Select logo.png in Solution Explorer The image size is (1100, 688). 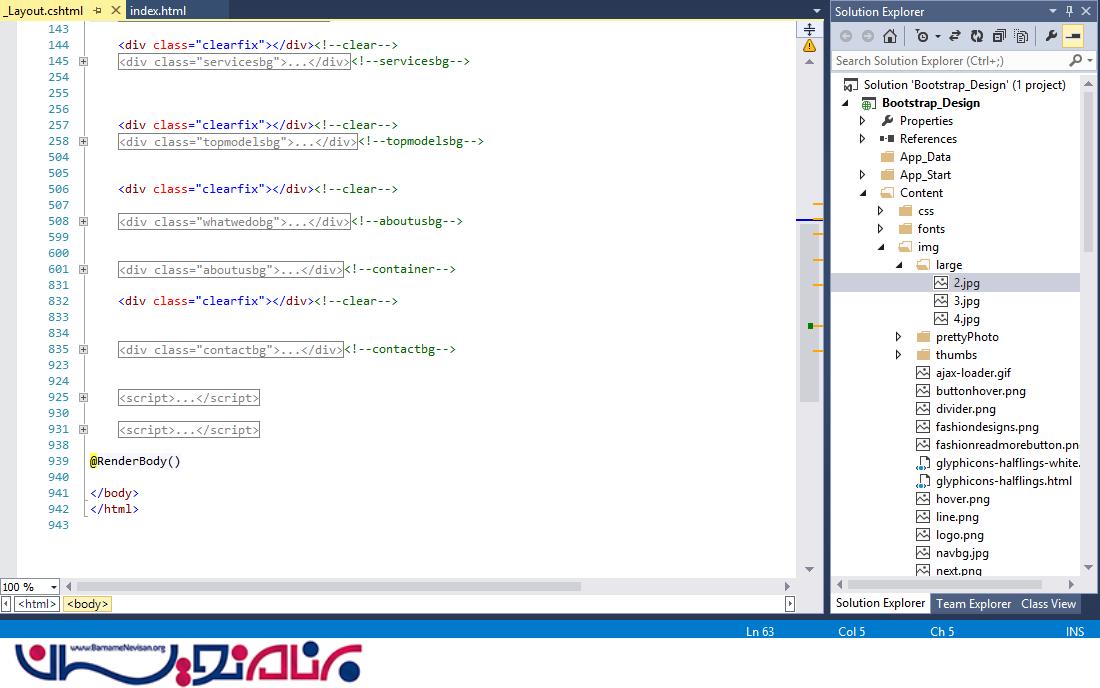[x=959, y=535]
